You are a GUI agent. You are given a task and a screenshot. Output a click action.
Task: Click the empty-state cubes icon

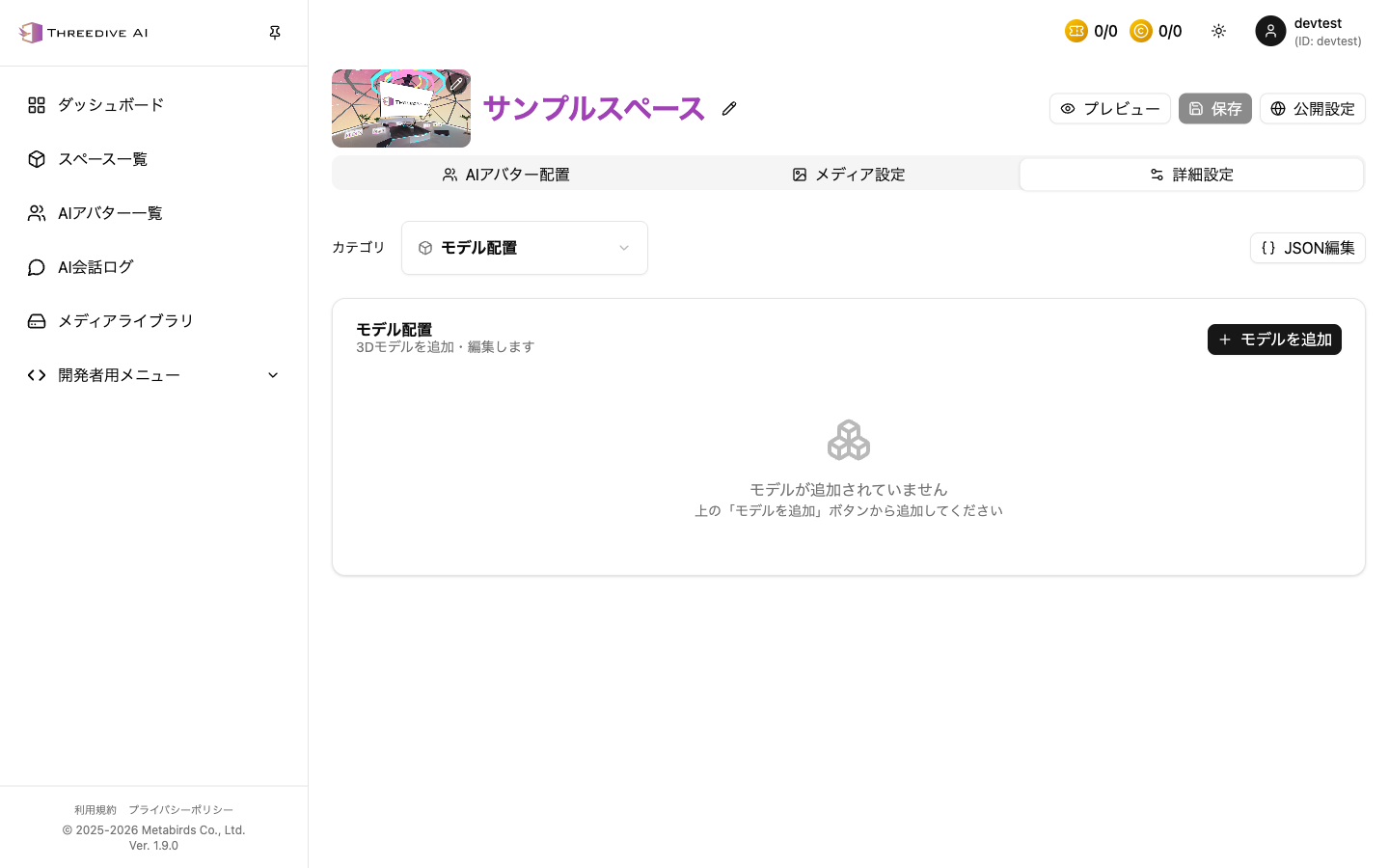tap(849, 440)
